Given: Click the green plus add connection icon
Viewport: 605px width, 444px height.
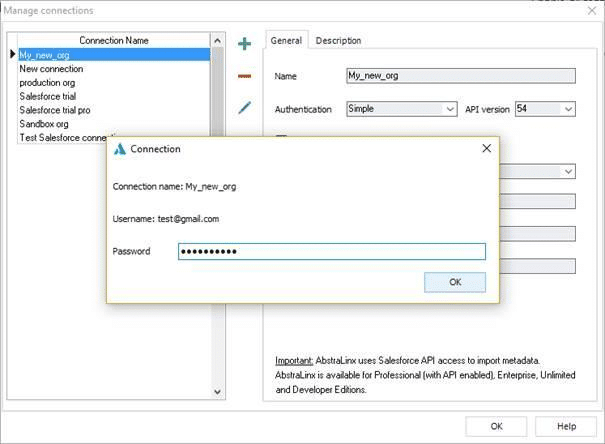Looking at the screenshot, I should [x=244, y=43].
